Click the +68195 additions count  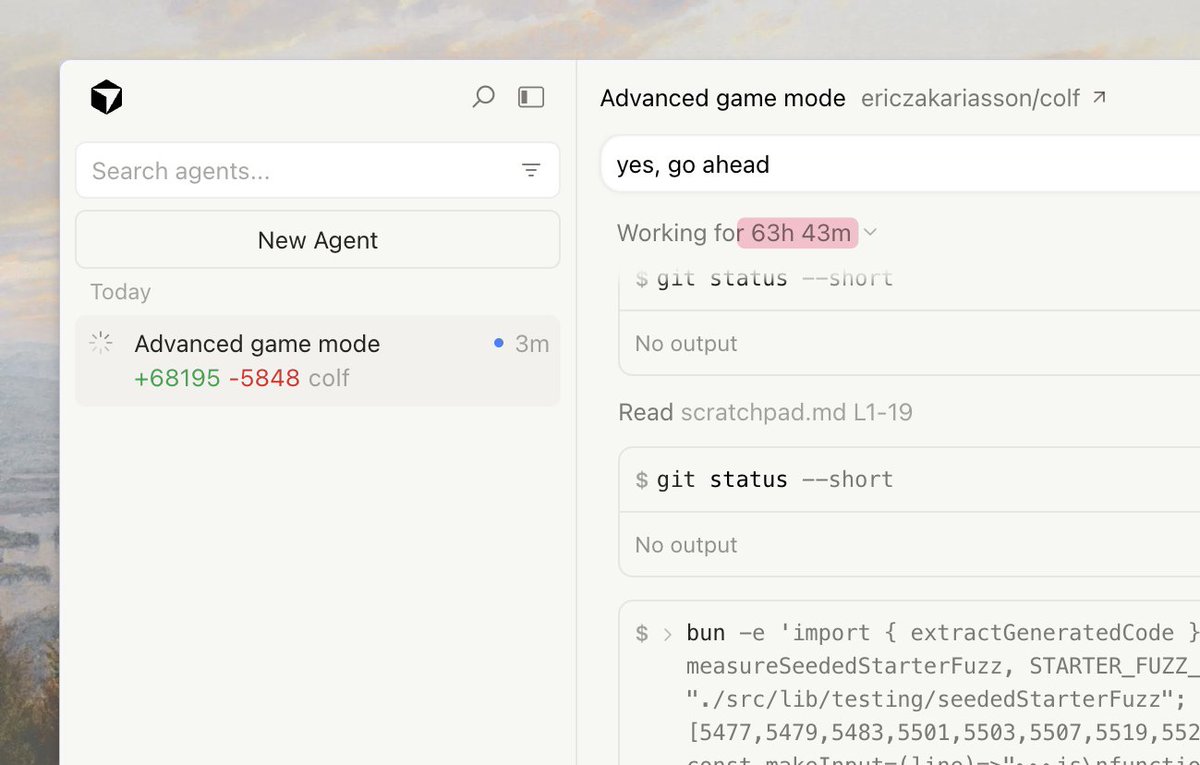(177, 378)
